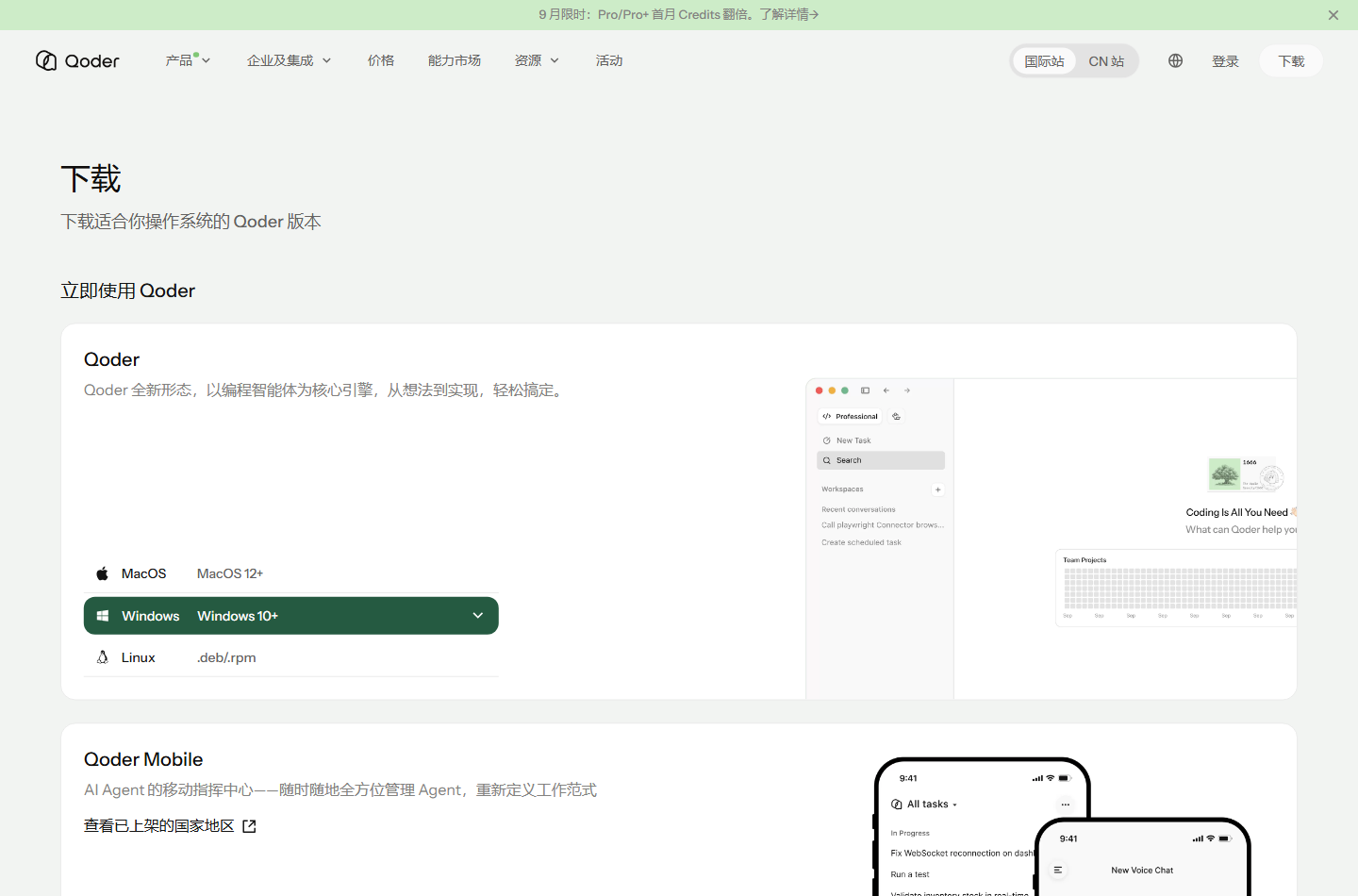Switch to the 国际站 site
Image resolution: width=1358 pixels, height=896 pixels.
1045,61
